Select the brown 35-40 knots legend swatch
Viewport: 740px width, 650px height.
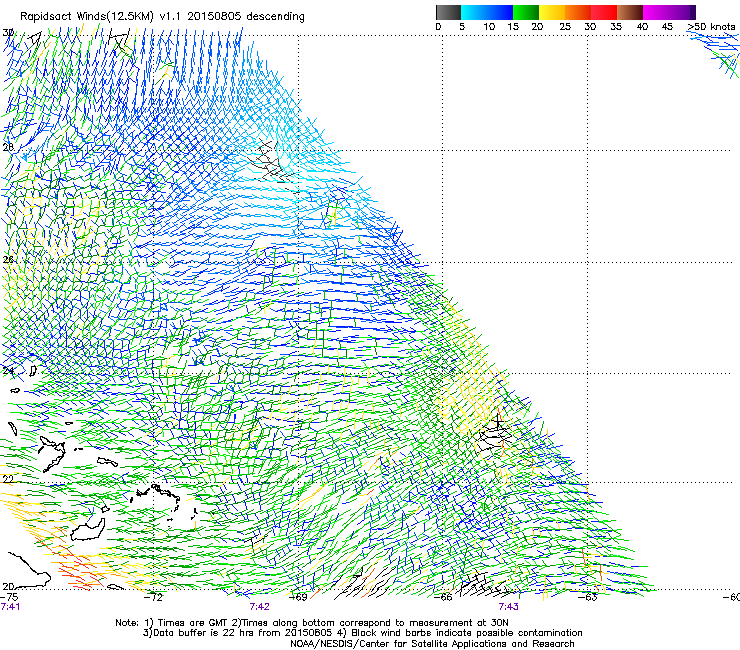click(x=630, y=12)
